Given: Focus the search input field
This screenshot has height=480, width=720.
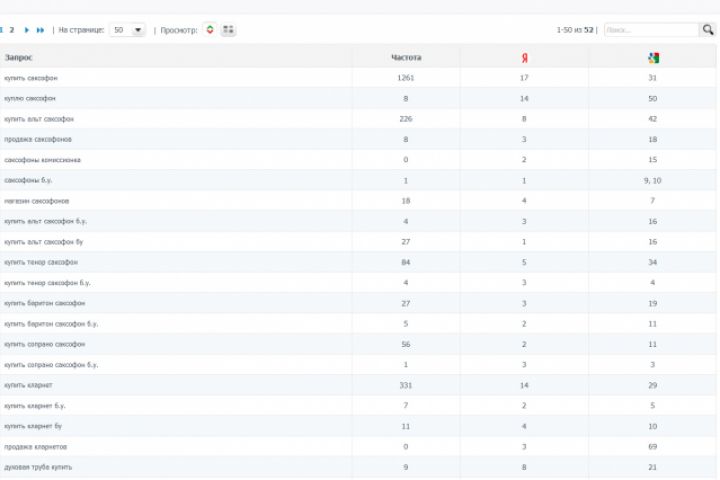Looking at the screenshot, I should 652,30.
